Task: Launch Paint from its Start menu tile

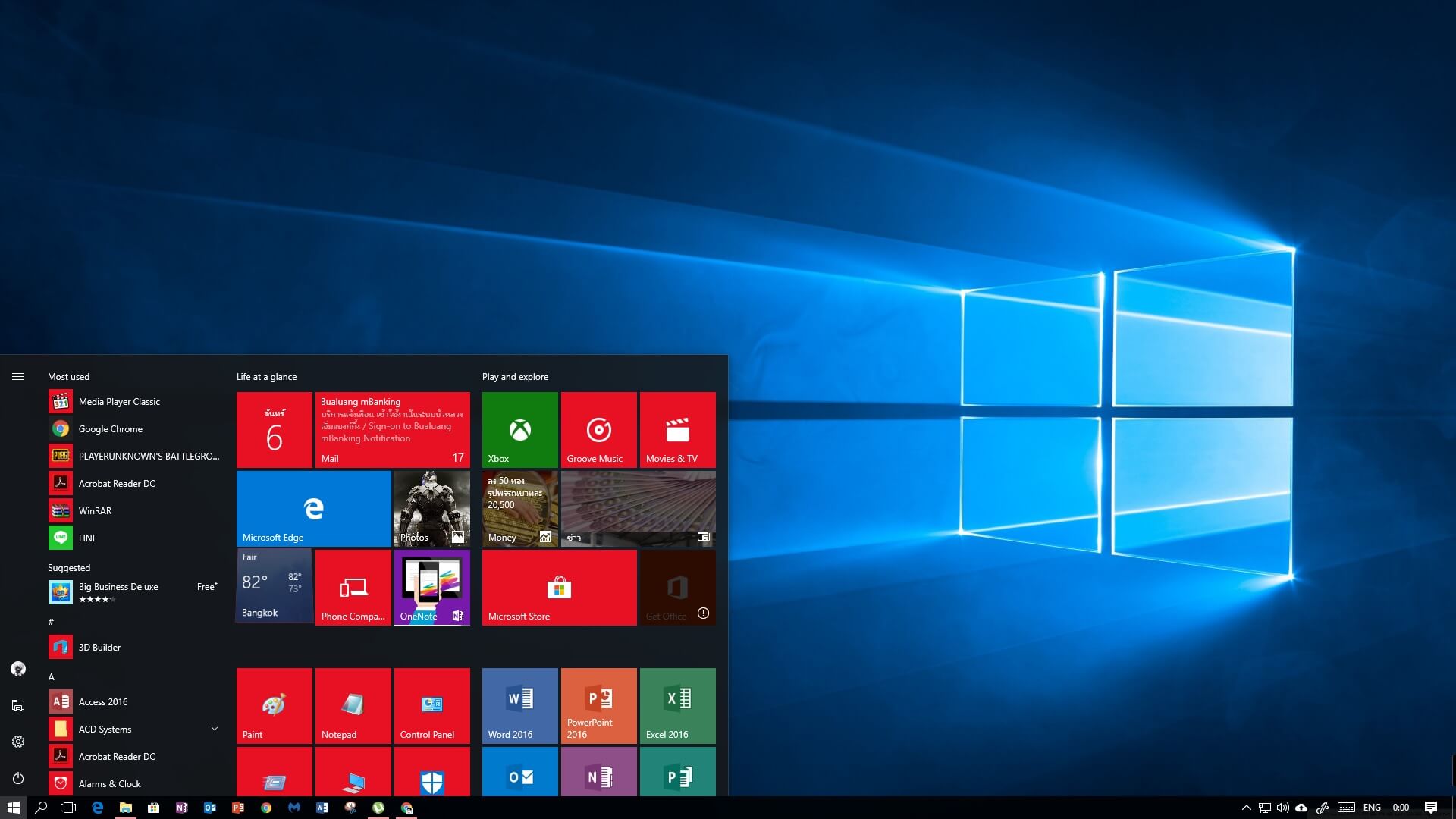Action: point(274,704)
